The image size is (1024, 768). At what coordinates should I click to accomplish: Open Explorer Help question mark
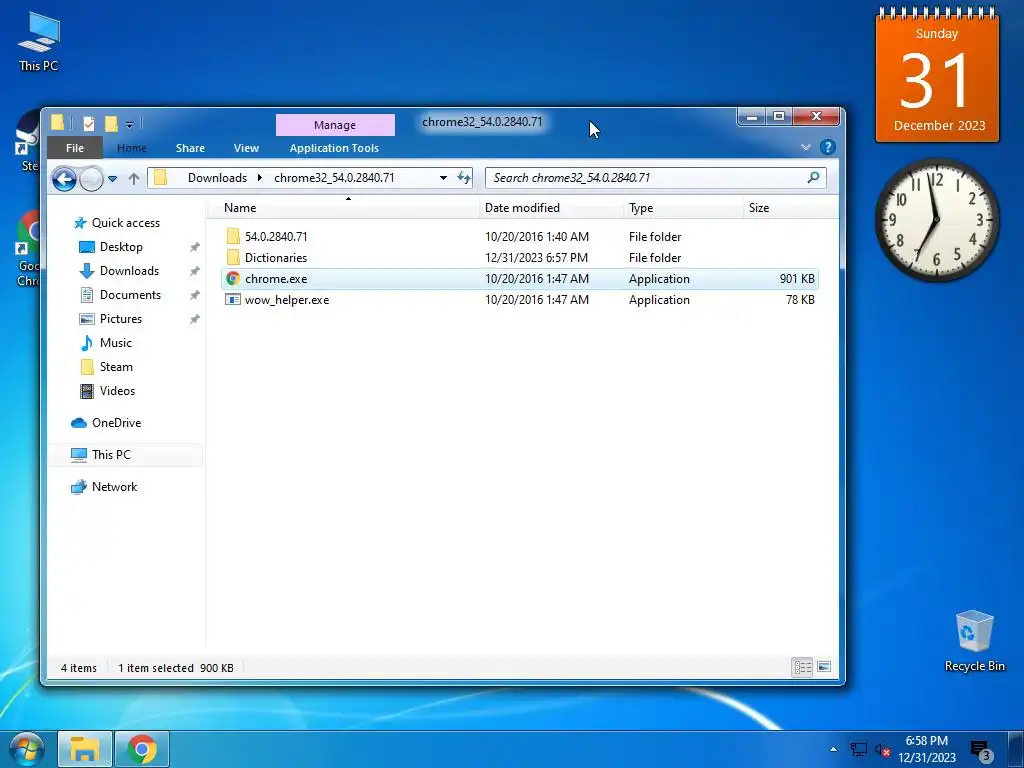click(x=827, y=147)
